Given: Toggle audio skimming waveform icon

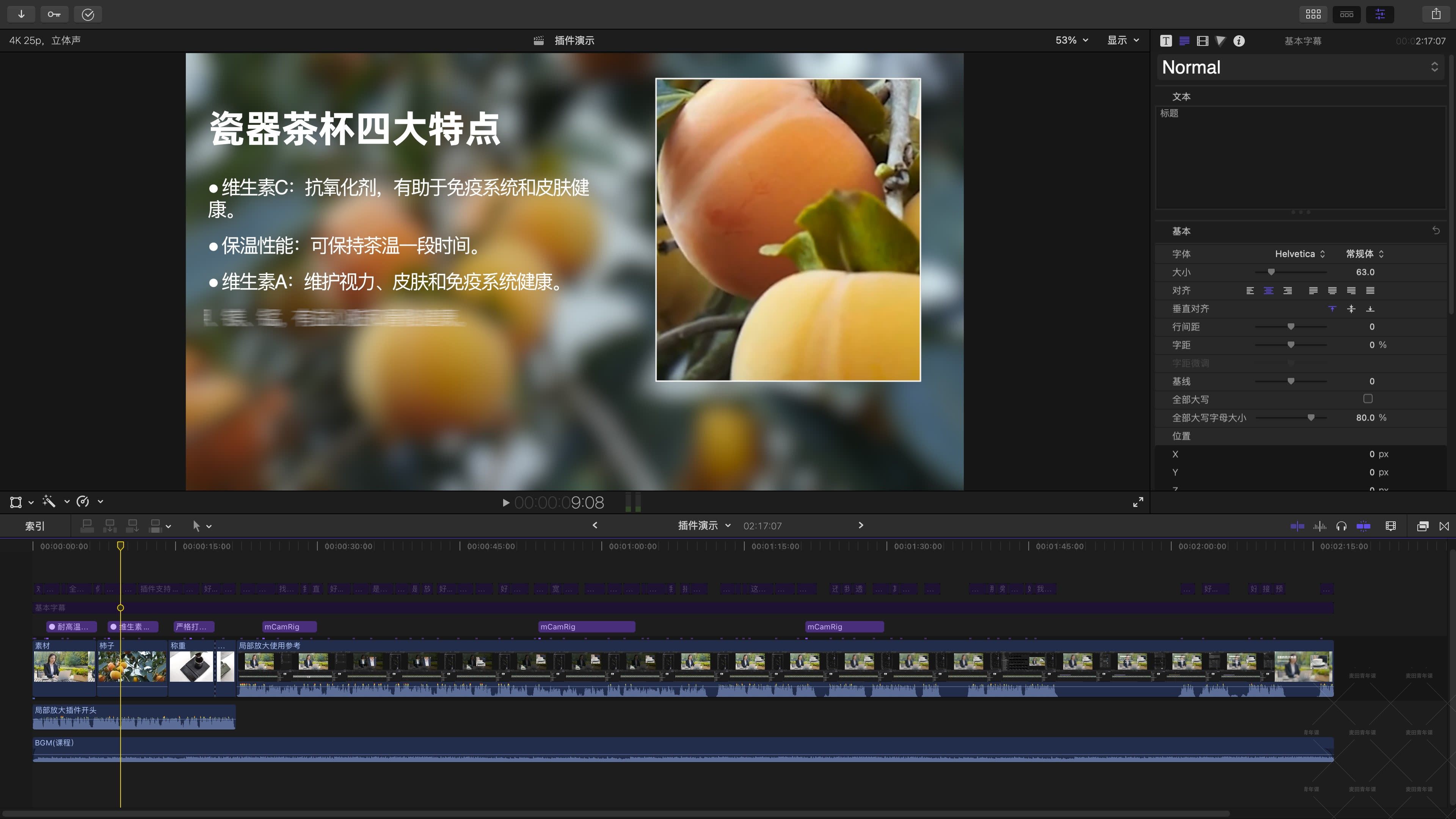Looking at the screenshot, I should tap(1319, 526).
